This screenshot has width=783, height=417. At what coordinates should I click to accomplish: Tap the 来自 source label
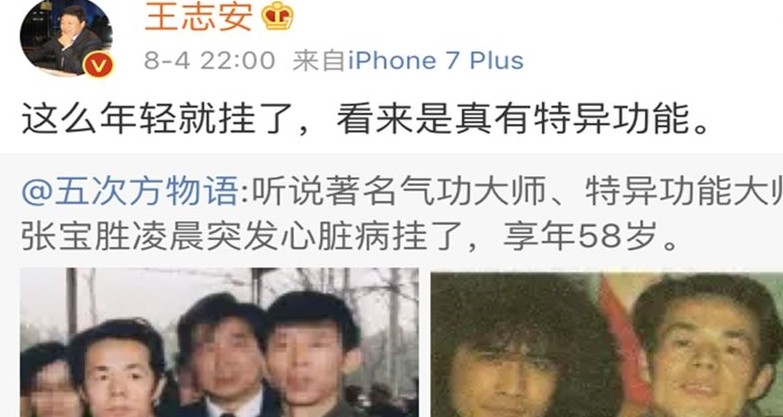coord(320,61)
